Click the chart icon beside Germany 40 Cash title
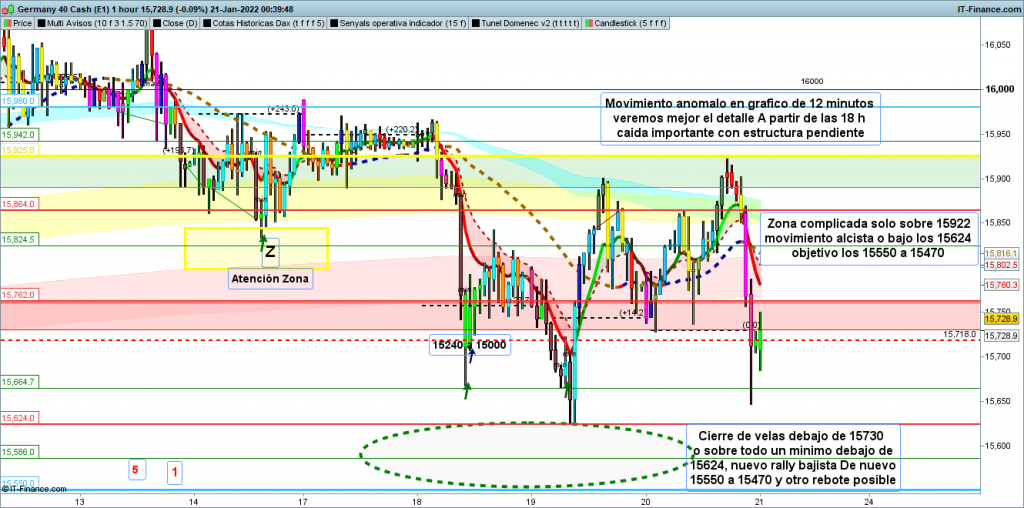Viewport: 1024px width, 508px height. 8,7
